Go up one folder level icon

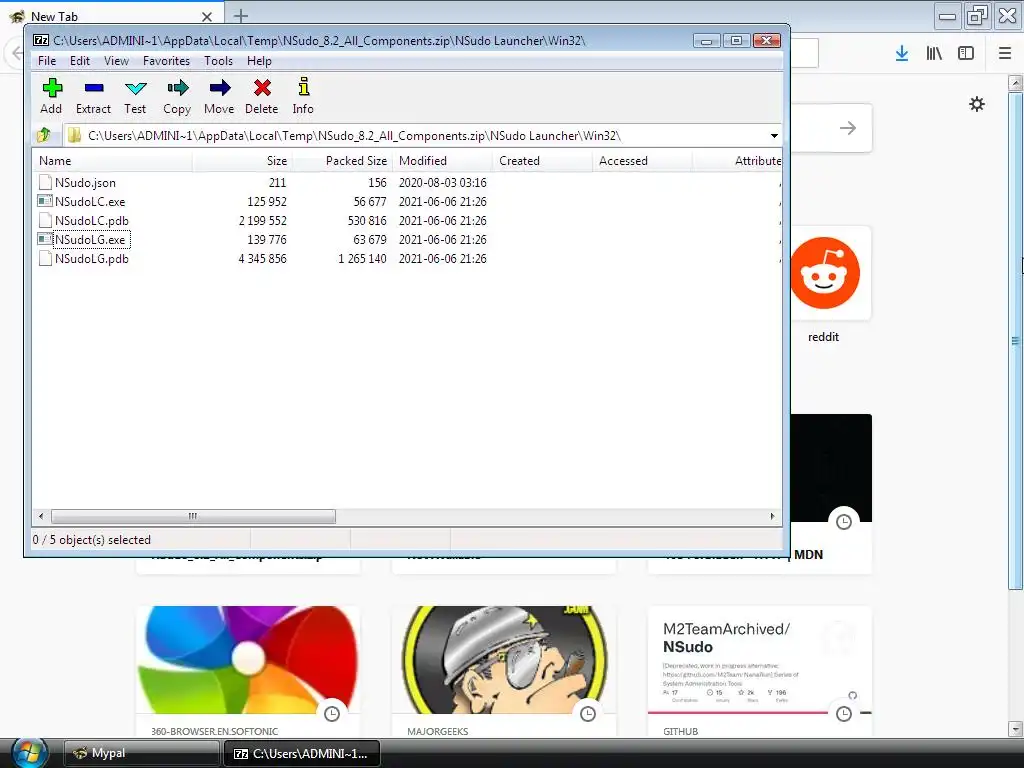click(44, 135)
